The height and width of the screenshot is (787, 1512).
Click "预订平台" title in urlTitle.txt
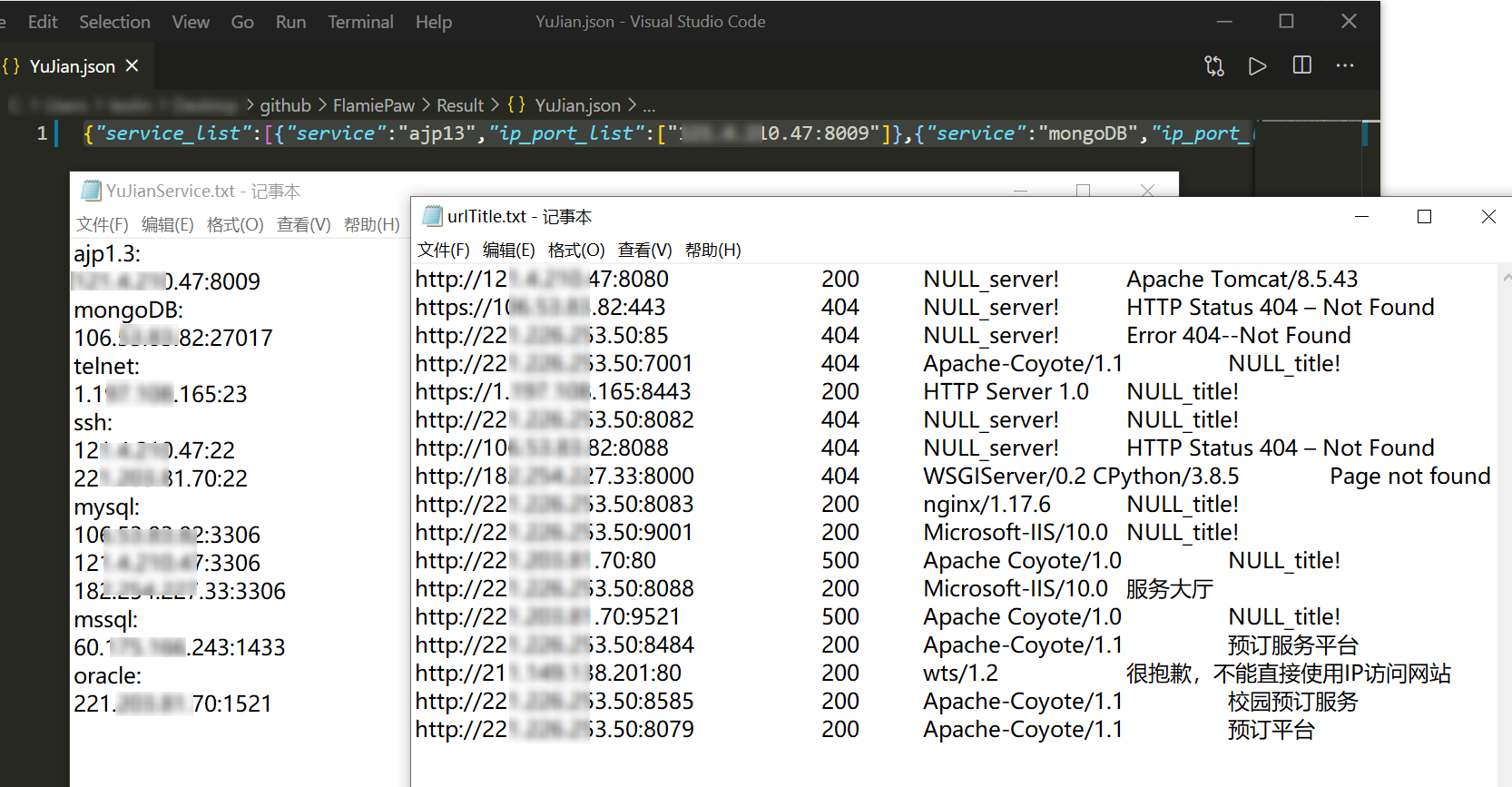(x=1271, y=729)
